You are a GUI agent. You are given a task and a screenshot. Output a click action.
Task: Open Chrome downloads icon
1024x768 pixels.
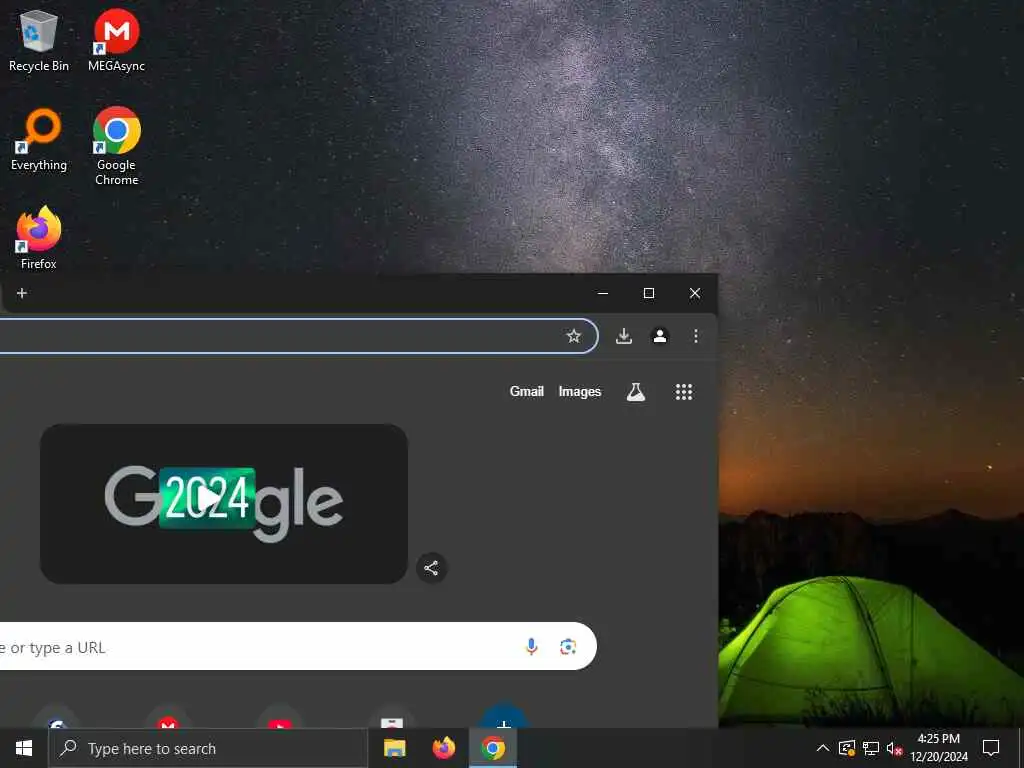tap(624, 336)
